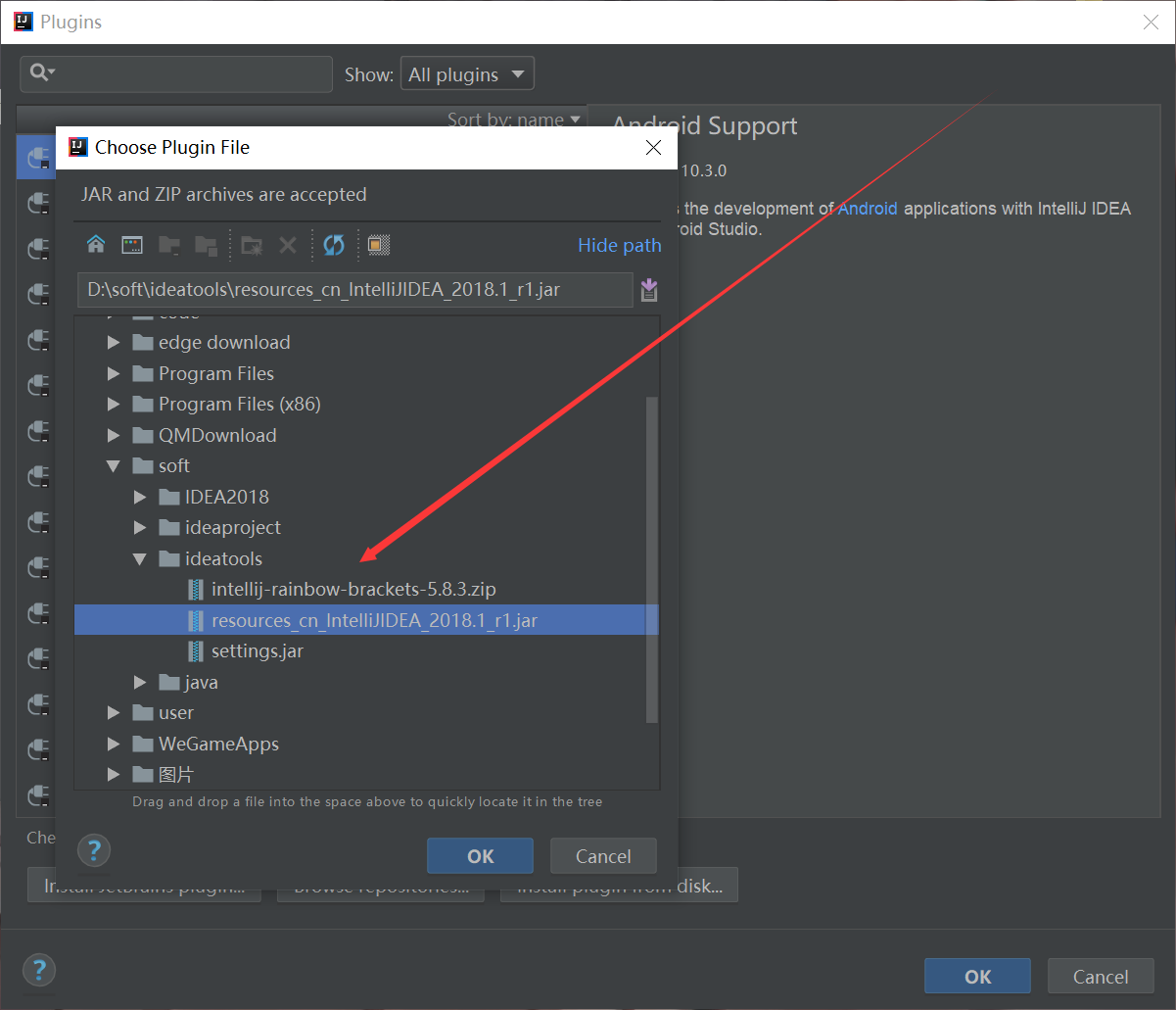The height and width of the screenshot is (1010, 1176).
Task: Expand the Program Files folder arrow
Action: tap(114, 373)
